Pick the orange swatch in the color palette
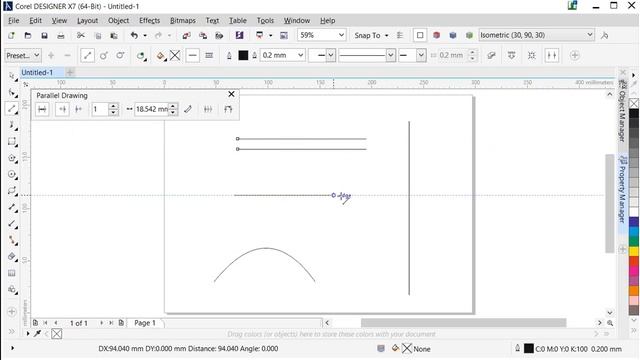The height and width of the screenshot is (360, 640). coord(633,291)
